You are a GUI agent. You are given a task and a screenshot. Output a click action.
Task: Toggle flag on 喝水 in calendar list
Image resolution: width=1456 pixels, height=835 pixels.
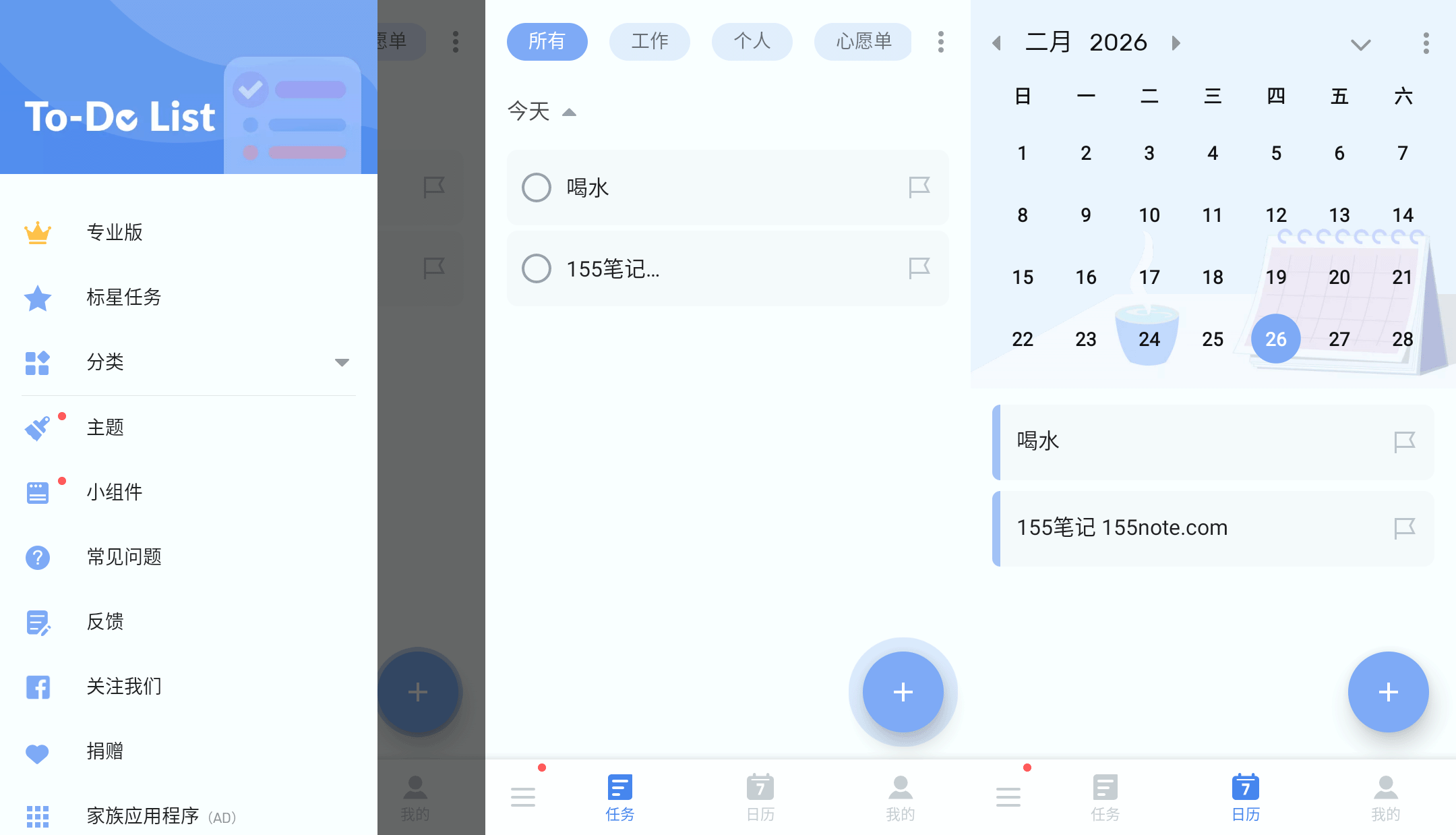click(1404, 442)
